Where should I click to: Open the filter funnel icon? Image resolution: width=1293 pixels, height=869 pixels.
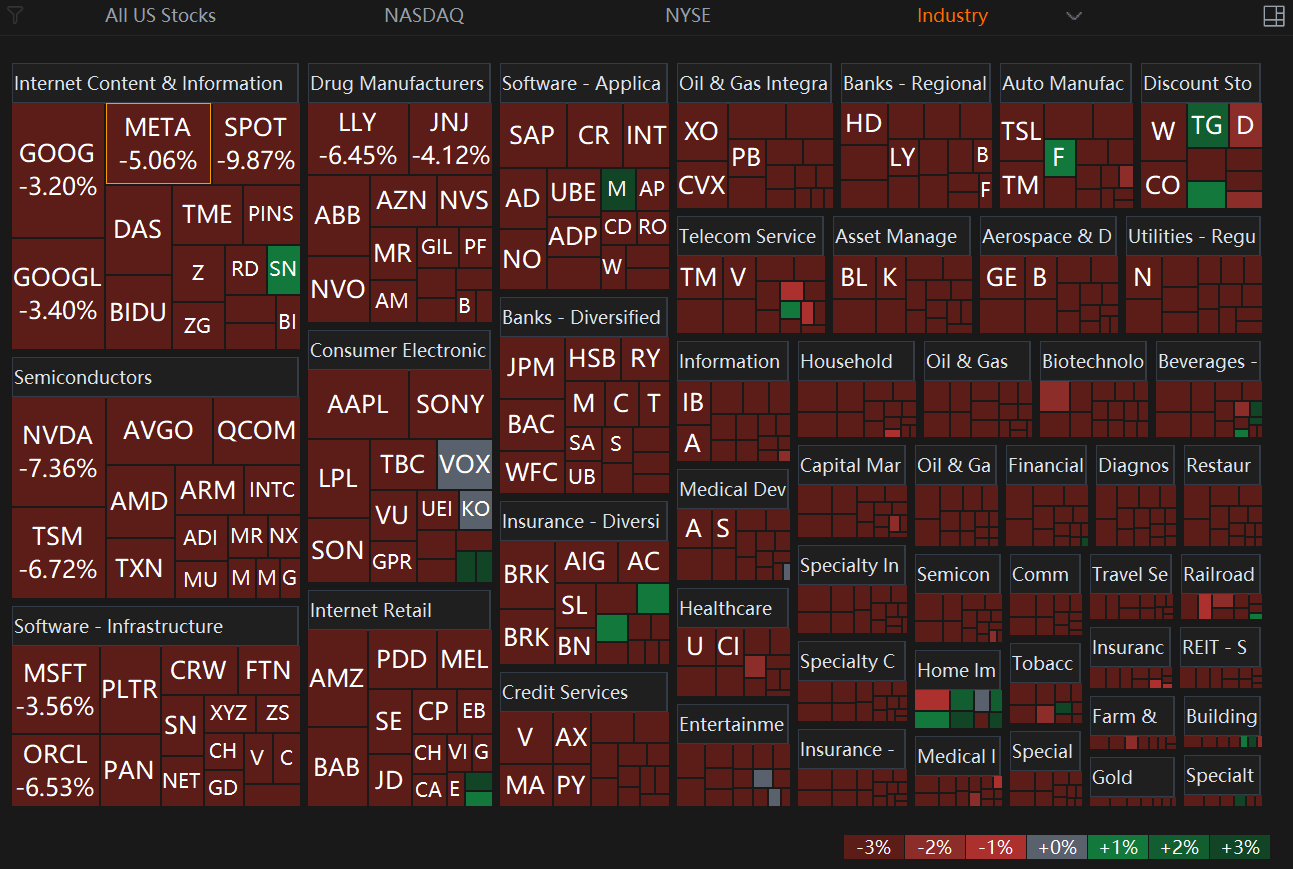[16, 16]
